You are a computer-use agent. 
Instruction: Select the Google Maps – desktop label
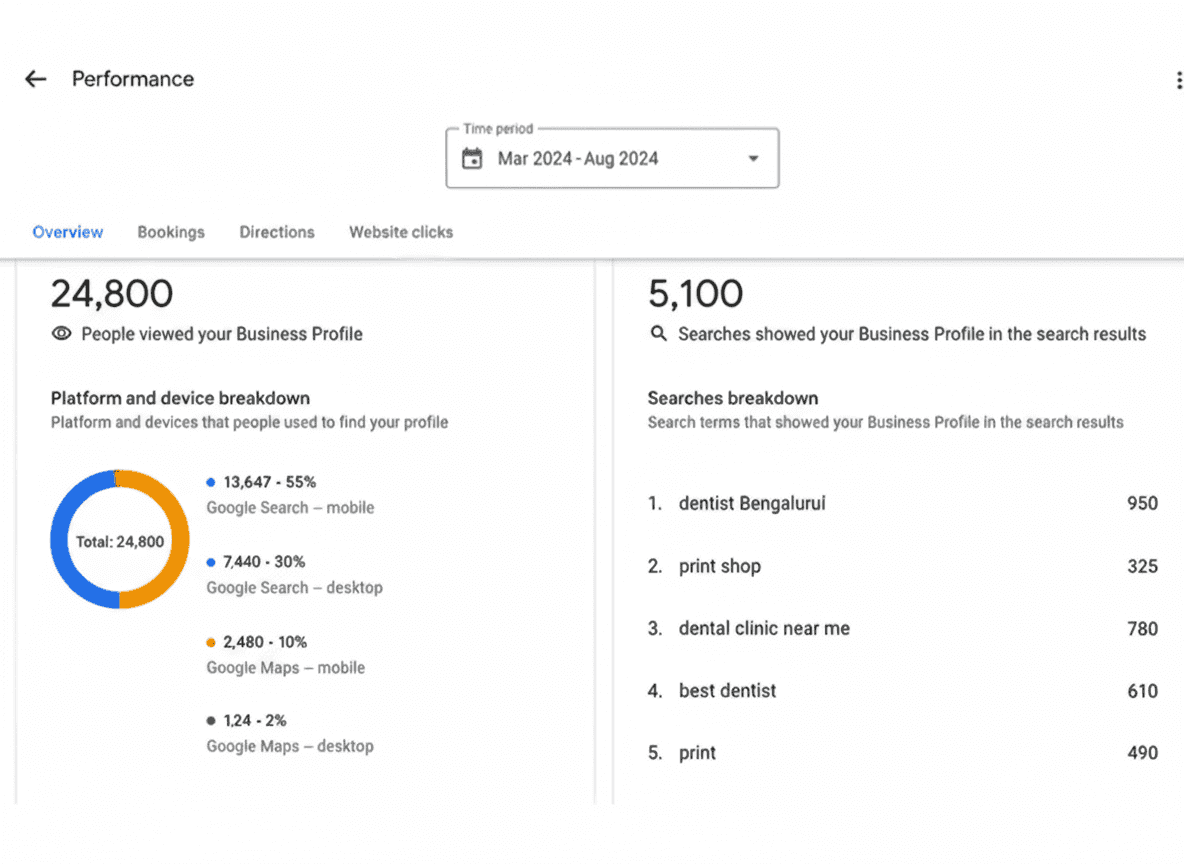pos(290,746)
